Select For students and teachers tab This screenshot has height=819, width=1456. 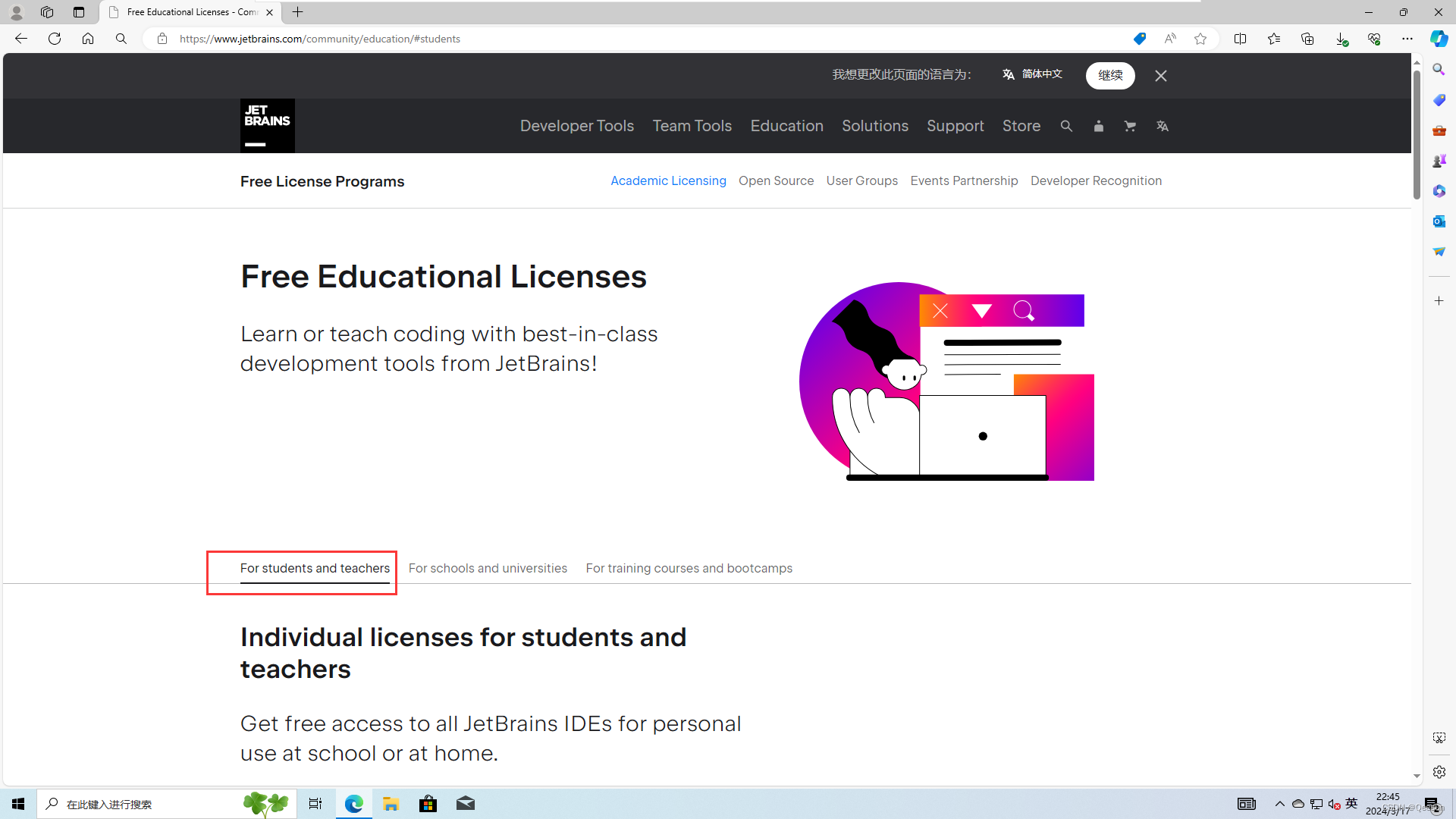pos(315,569)
